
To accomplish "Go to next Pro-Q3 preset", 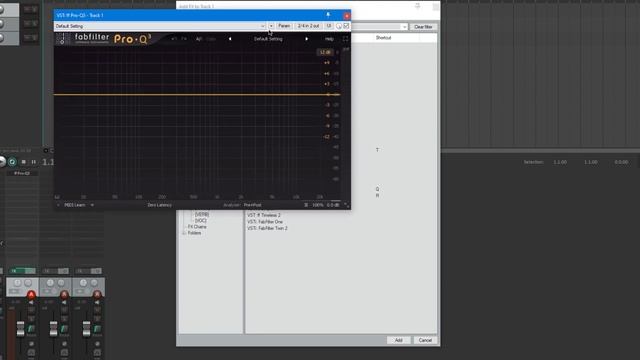I will (x=307, y=39).
